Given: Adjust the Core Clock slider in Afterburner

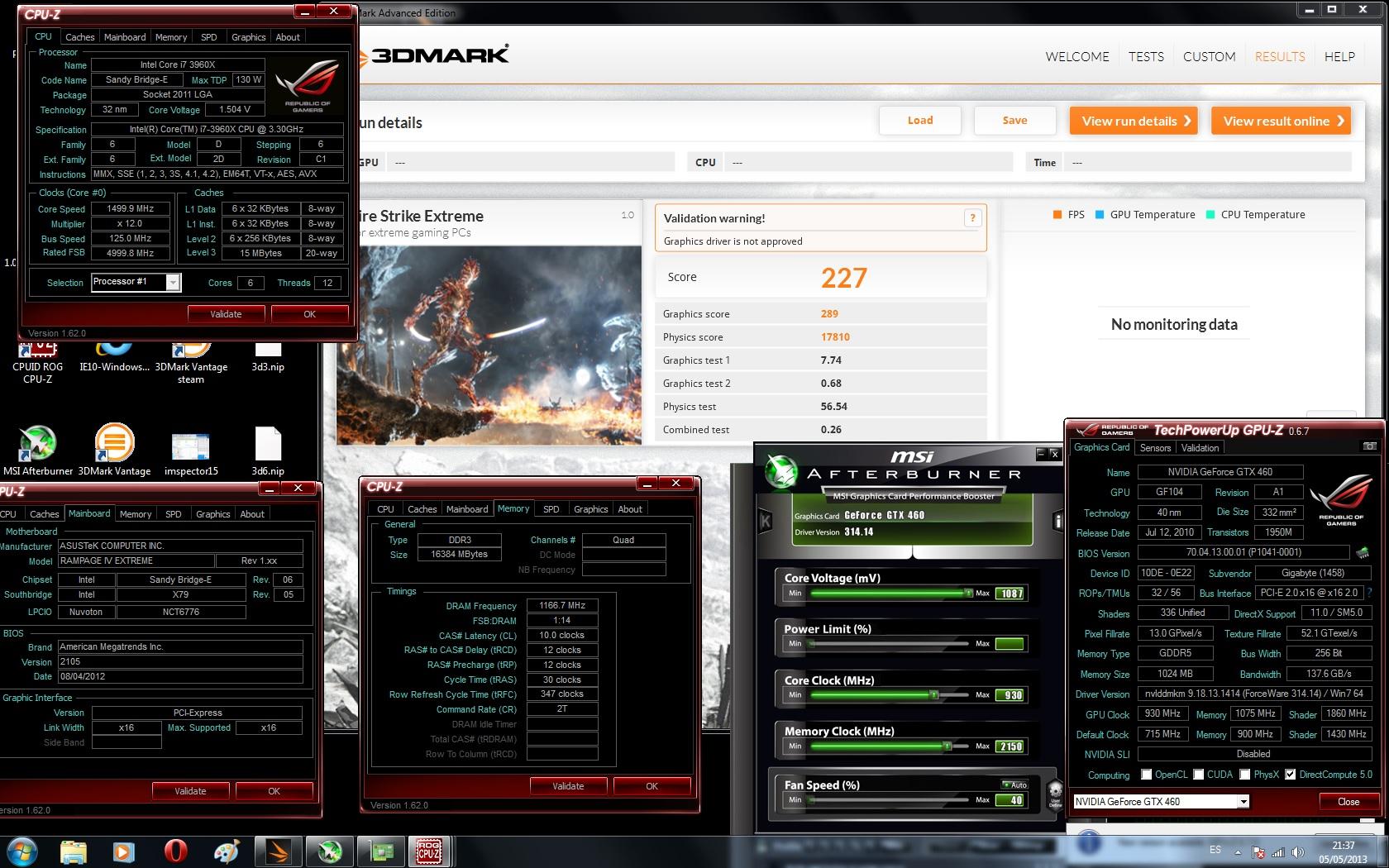Looking at the screenshot, I should click(x=890, y=694).
